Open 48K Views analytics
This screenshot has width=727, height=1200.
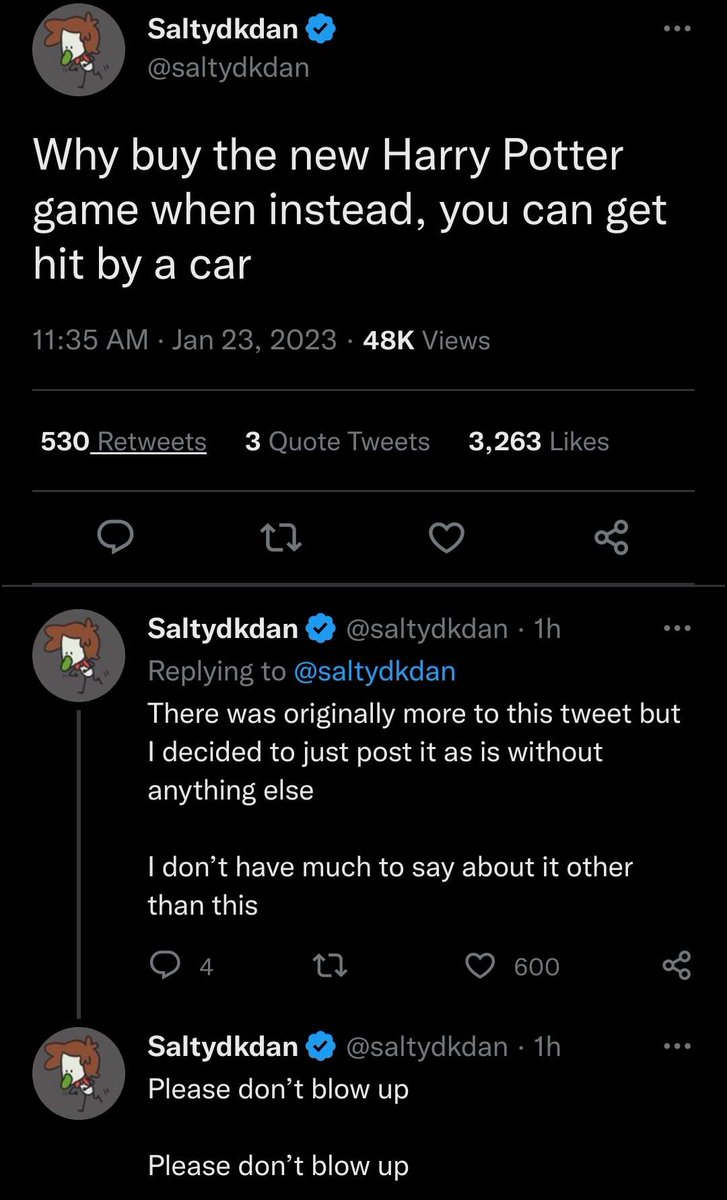pos(430,340)
